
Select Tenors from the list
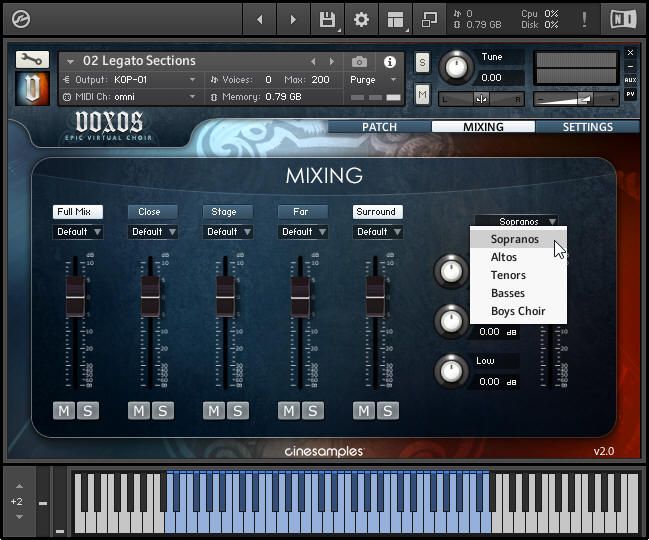(x=518, y=275)
